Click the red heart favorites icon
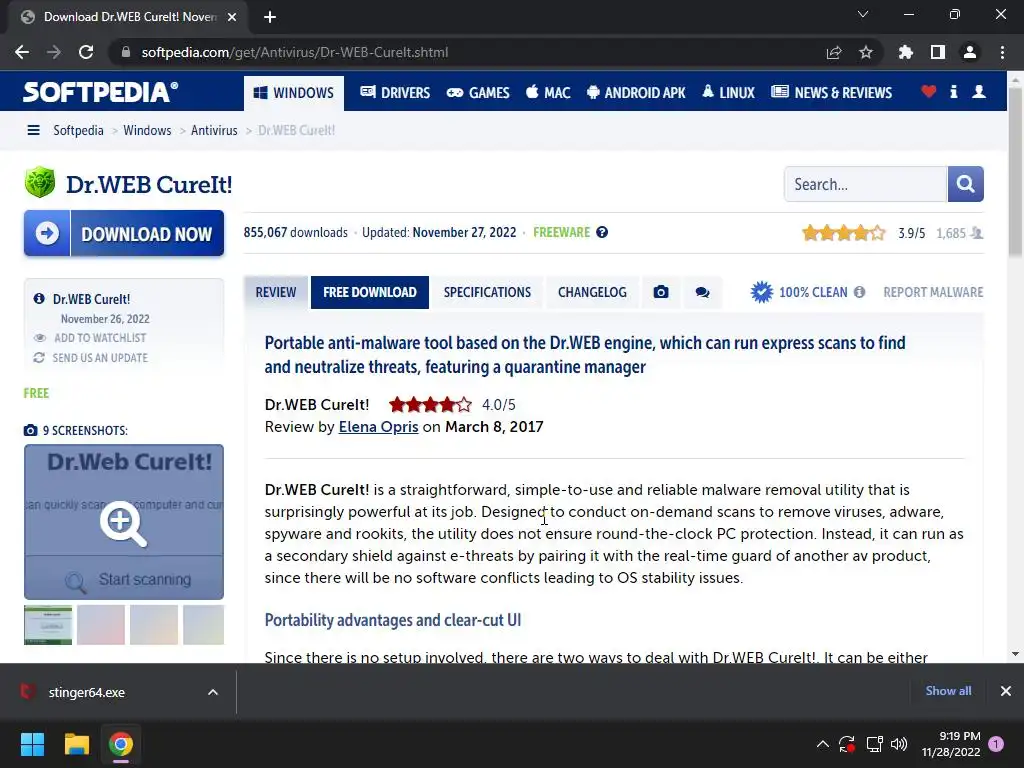 929,92
